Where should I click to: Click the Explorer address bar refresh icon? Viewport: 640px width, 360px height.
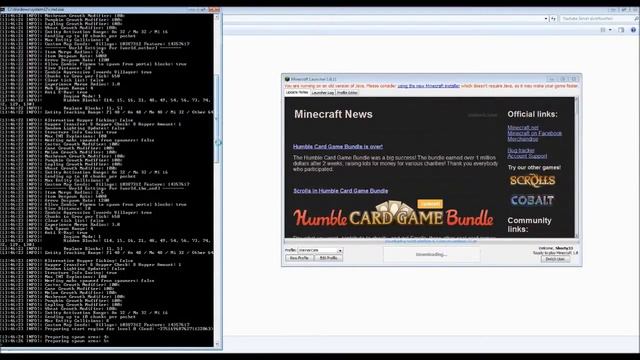553,19
